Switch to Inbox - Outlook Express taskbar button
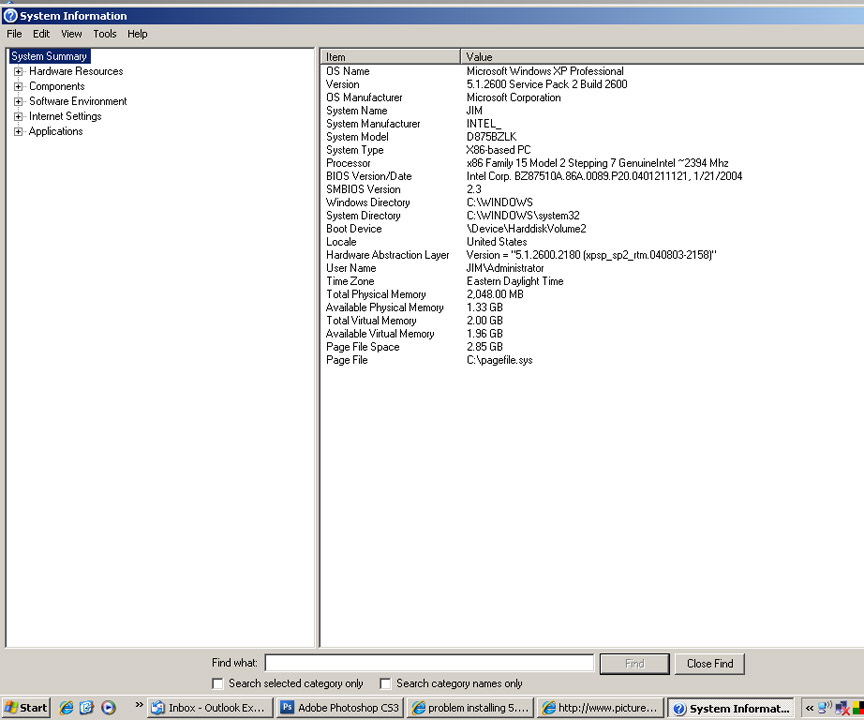 (x=211, y=708)
